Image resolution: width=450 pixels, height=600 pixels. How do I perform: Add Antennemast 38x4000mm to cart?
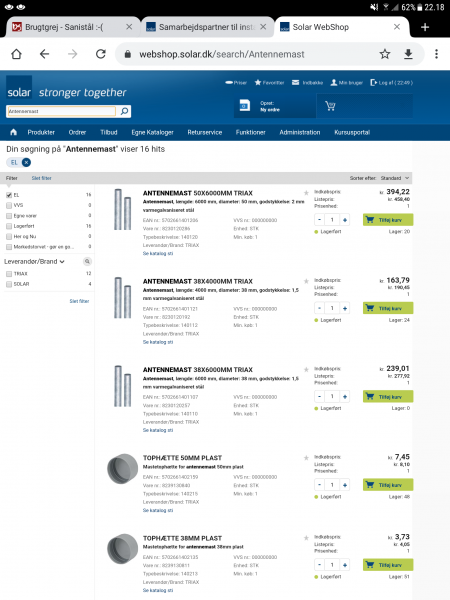(x=388, y=308)
